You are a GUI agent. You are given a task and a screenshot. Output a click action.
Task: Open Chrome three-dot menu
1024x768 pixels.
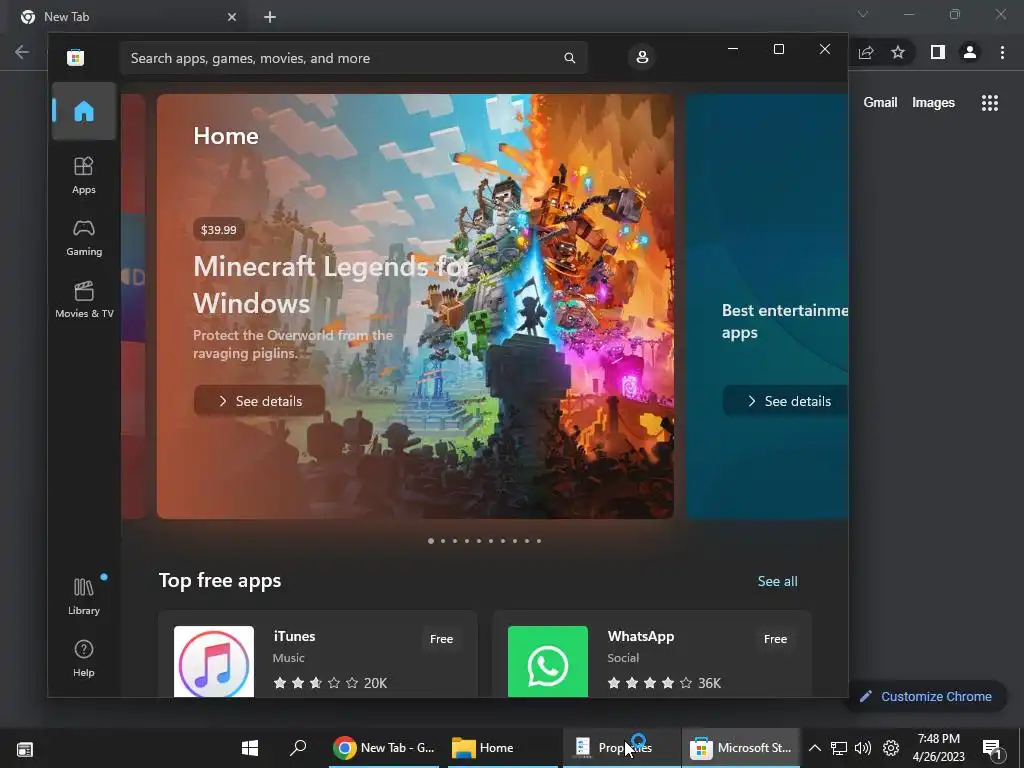[x=1002, y=52]
